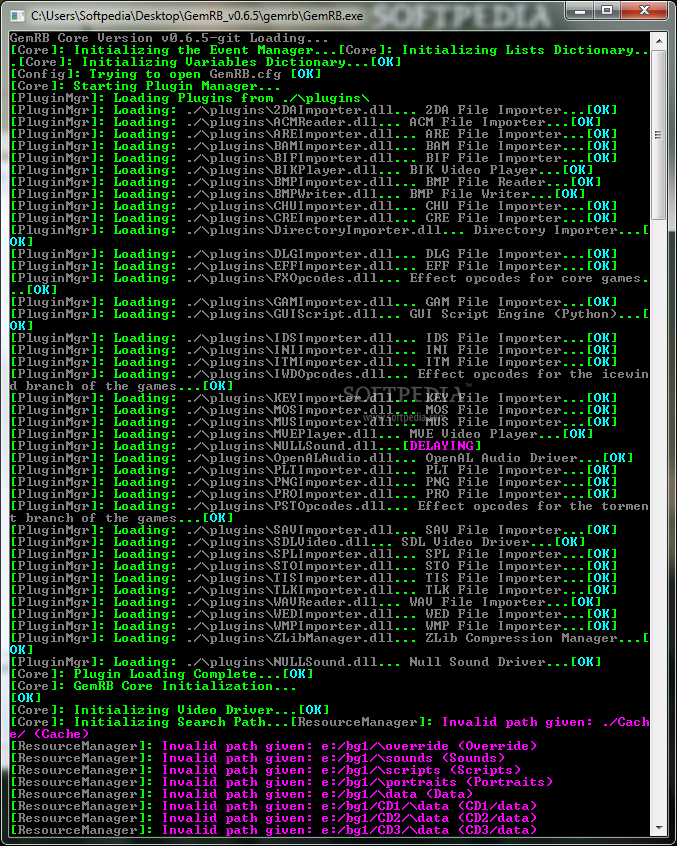
Task: Click the IWDOpcodes.dll loading line
Action: click(x=330, y=380)
